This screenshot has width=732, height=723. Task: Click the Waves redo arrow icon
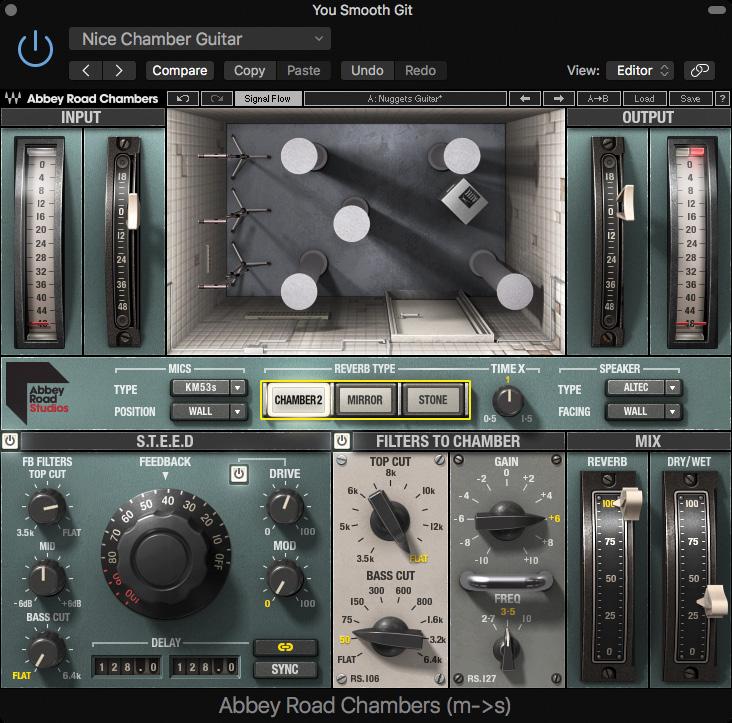pos(217,98)
